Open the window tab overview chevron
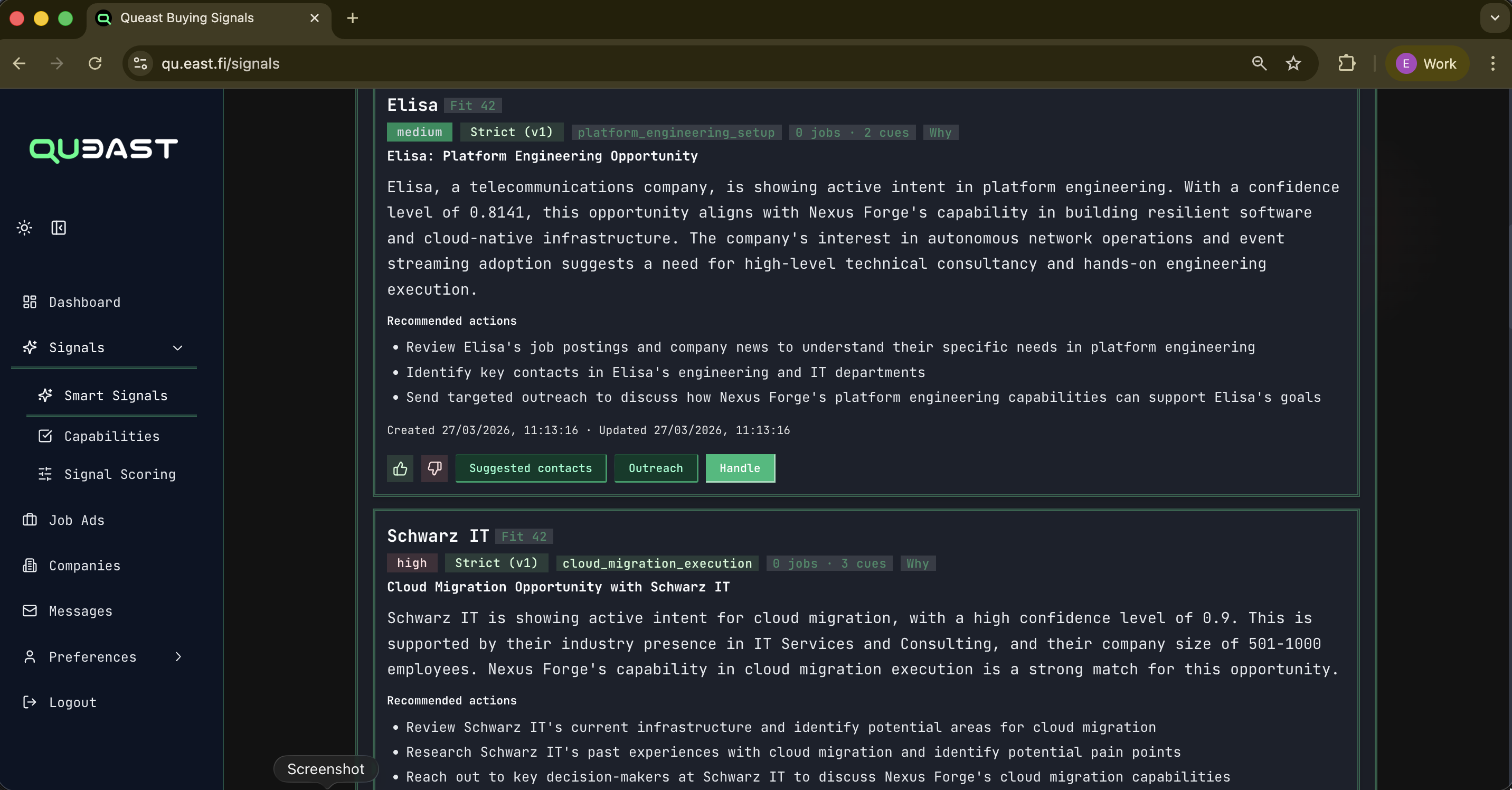 1491,18
